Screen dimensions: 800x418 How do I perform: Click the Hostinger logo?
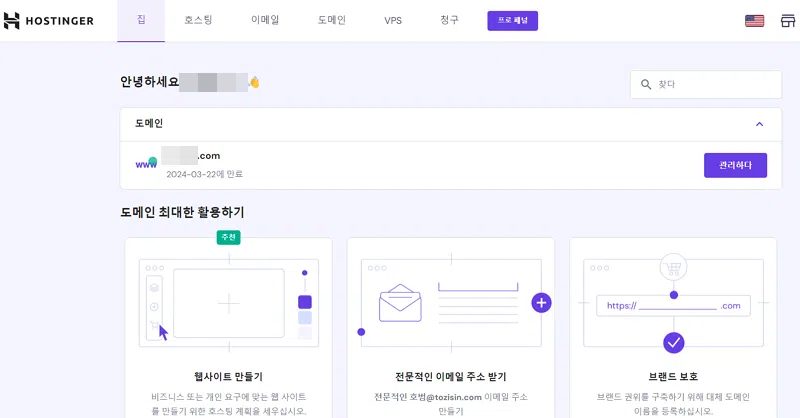(x=48, y=20)
